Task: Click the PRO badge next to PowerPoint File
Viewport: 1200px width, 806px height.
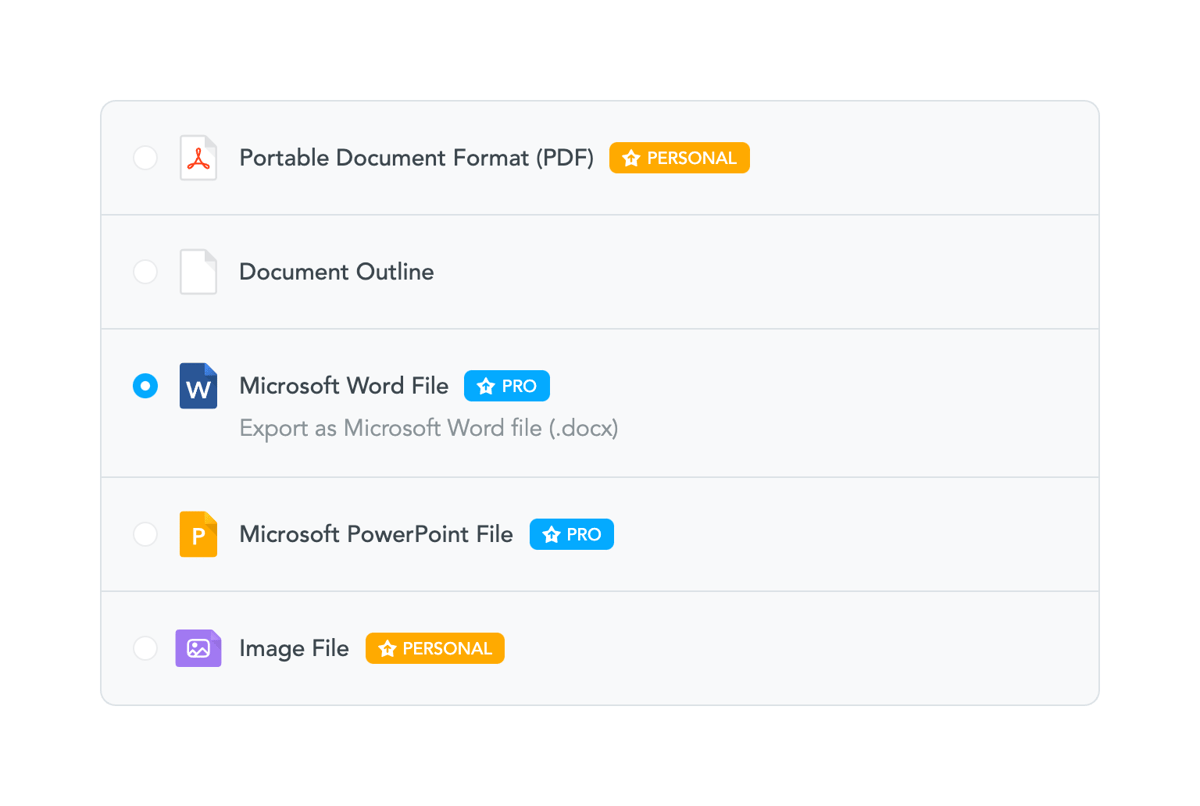Action: pyautogui.click(x=571, y=534)
